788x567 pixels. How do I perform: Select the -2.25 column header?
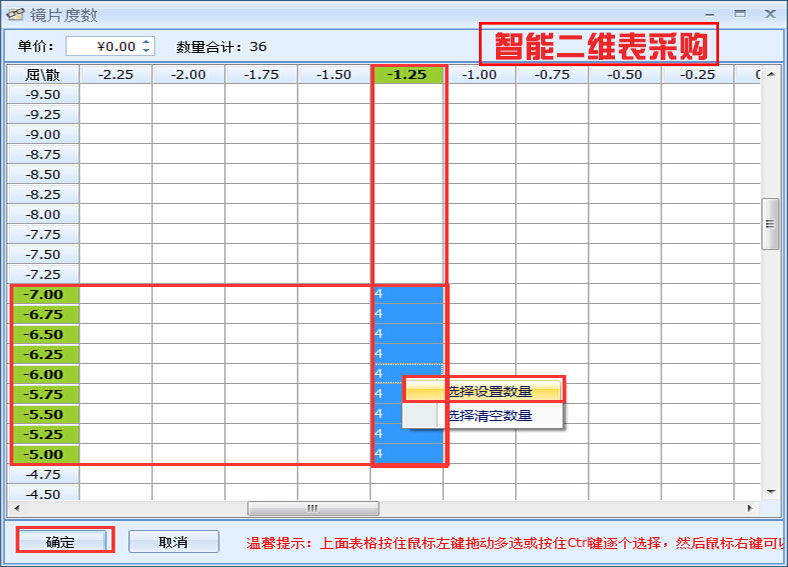click(x=115, y=75)
